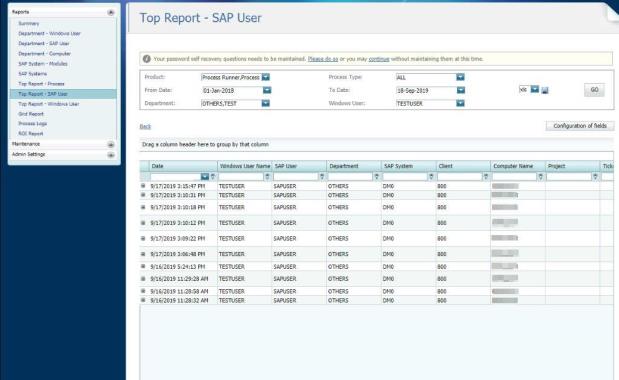Expand the Admin Settings sidebar section
This screenshot has height=380, width=619.
111,155
